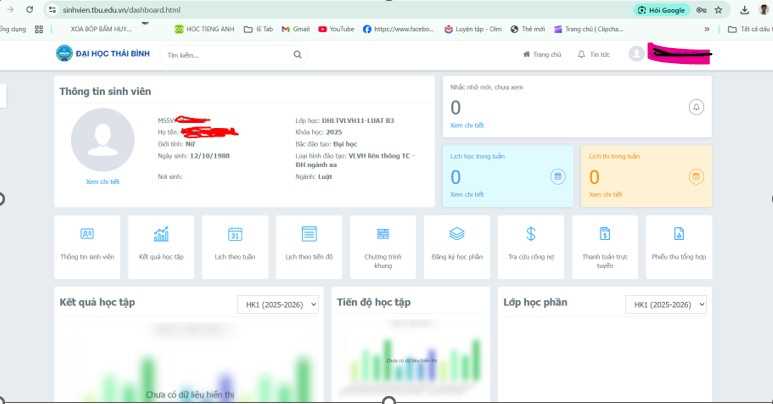Expand Kết quả học tập semester dropdown
Viewport: 773px width, 404px height.
point(278,304)
